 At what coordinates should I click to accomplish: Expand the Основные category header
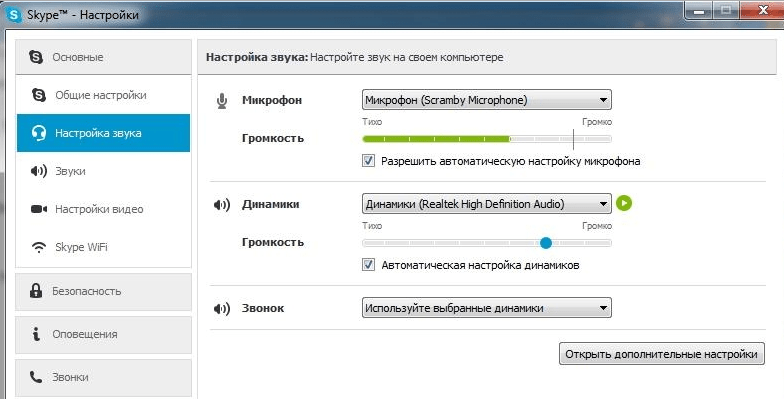[x=104, y=57]
